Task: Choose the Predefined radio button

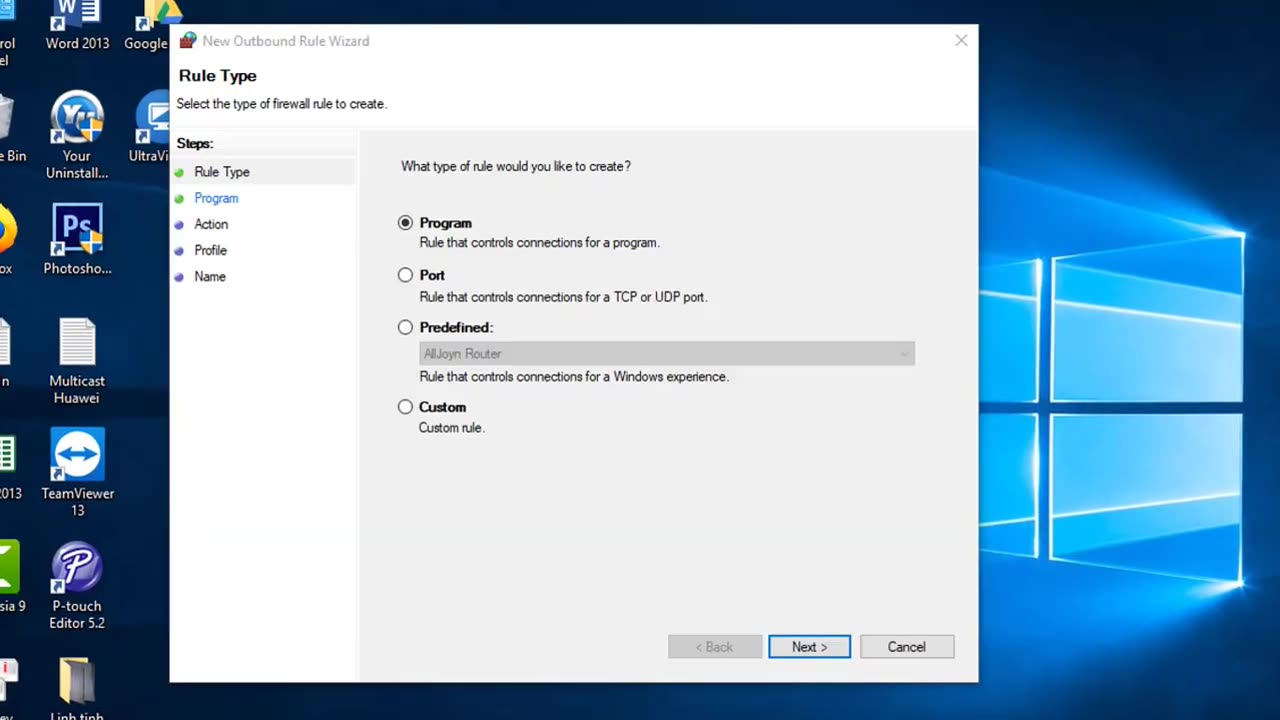Action: (x=405, y=327)
